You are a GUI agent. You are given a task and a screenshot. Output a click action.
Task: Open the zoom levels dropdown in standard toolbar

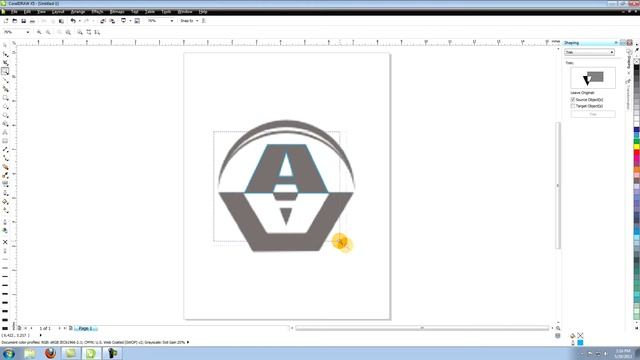coord(172,21)
